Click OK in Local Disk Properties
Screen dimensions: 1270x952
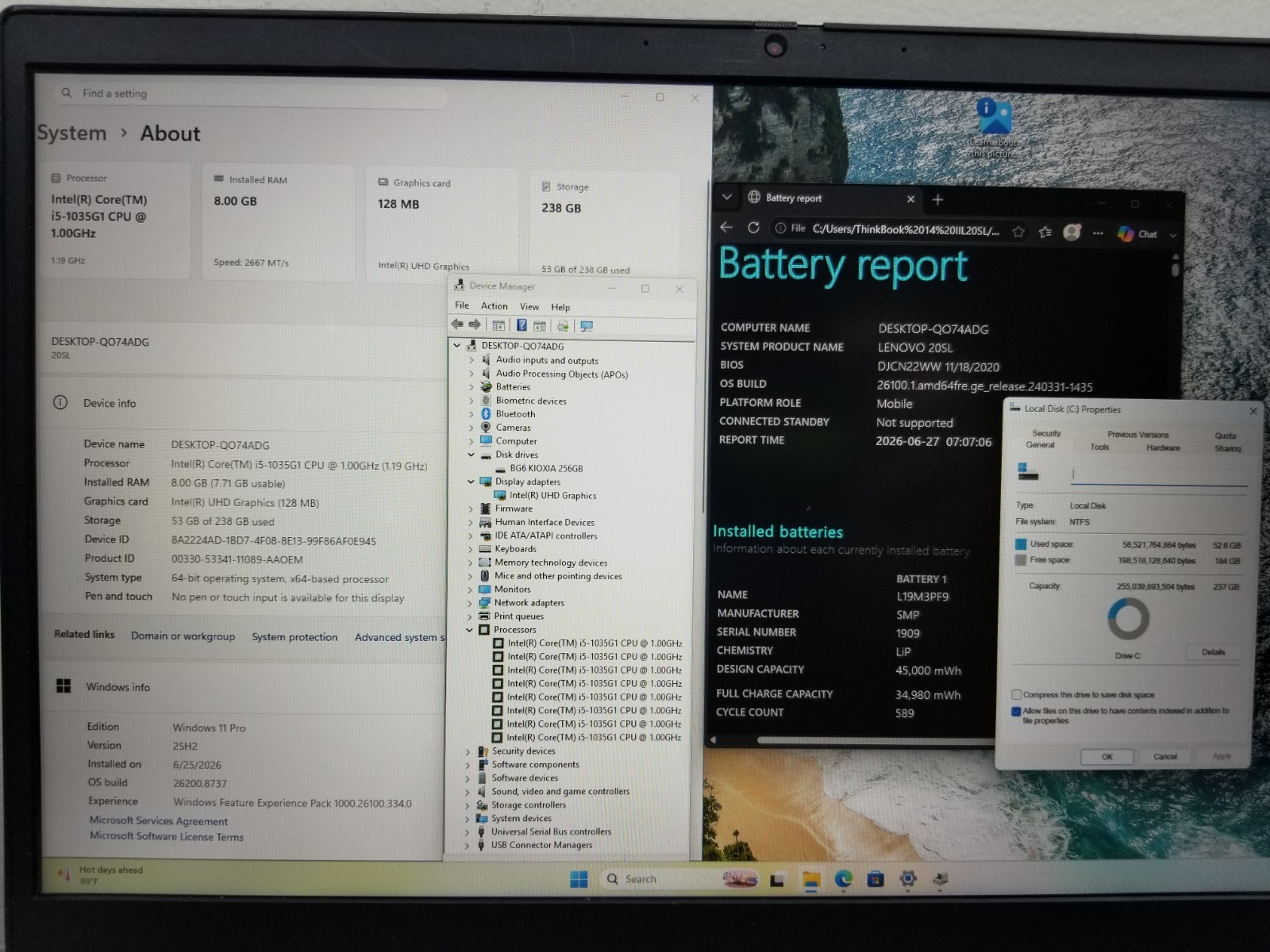coord(1107,757)
